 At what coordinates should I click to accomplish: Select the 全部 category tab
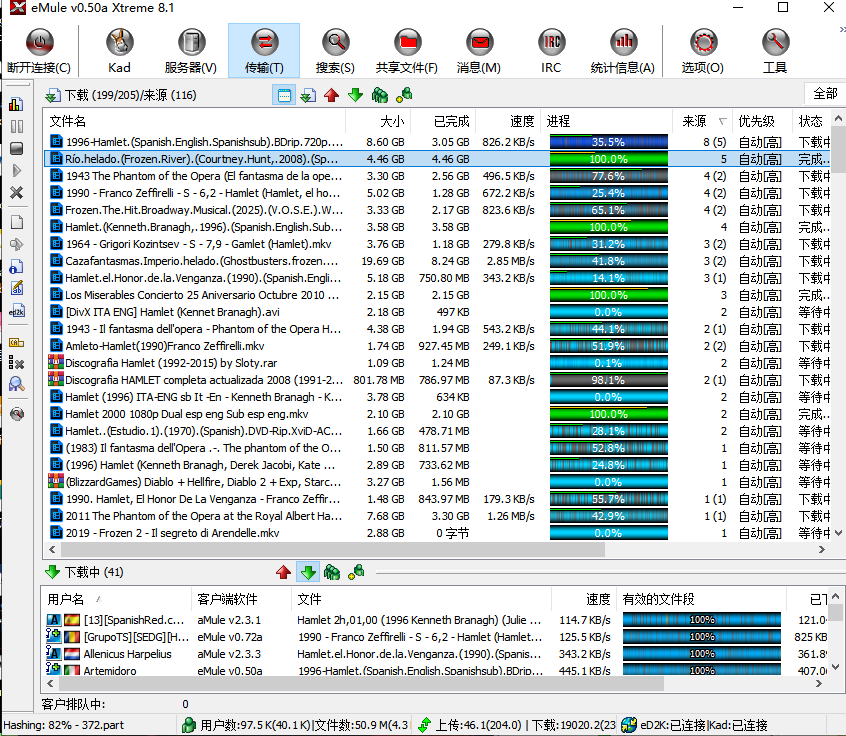[825, 94]
